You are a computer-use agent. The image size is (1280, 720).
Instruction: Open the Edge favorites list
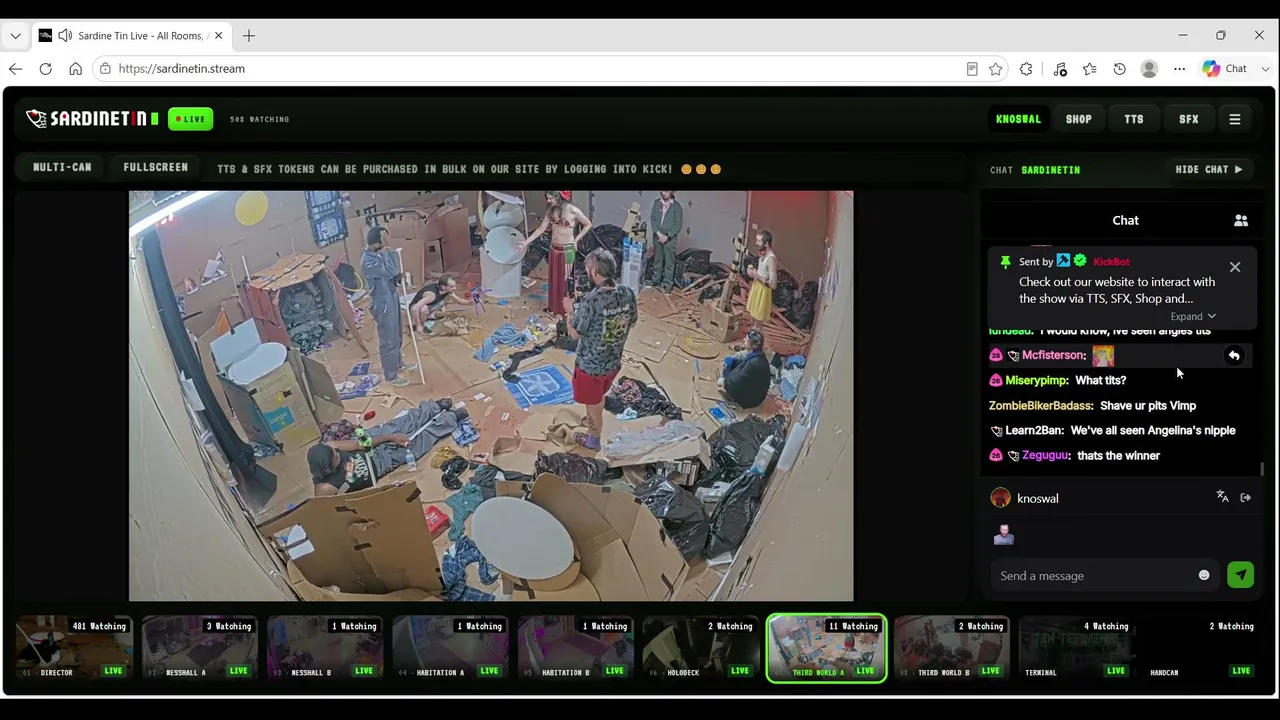click(1089, 69)
